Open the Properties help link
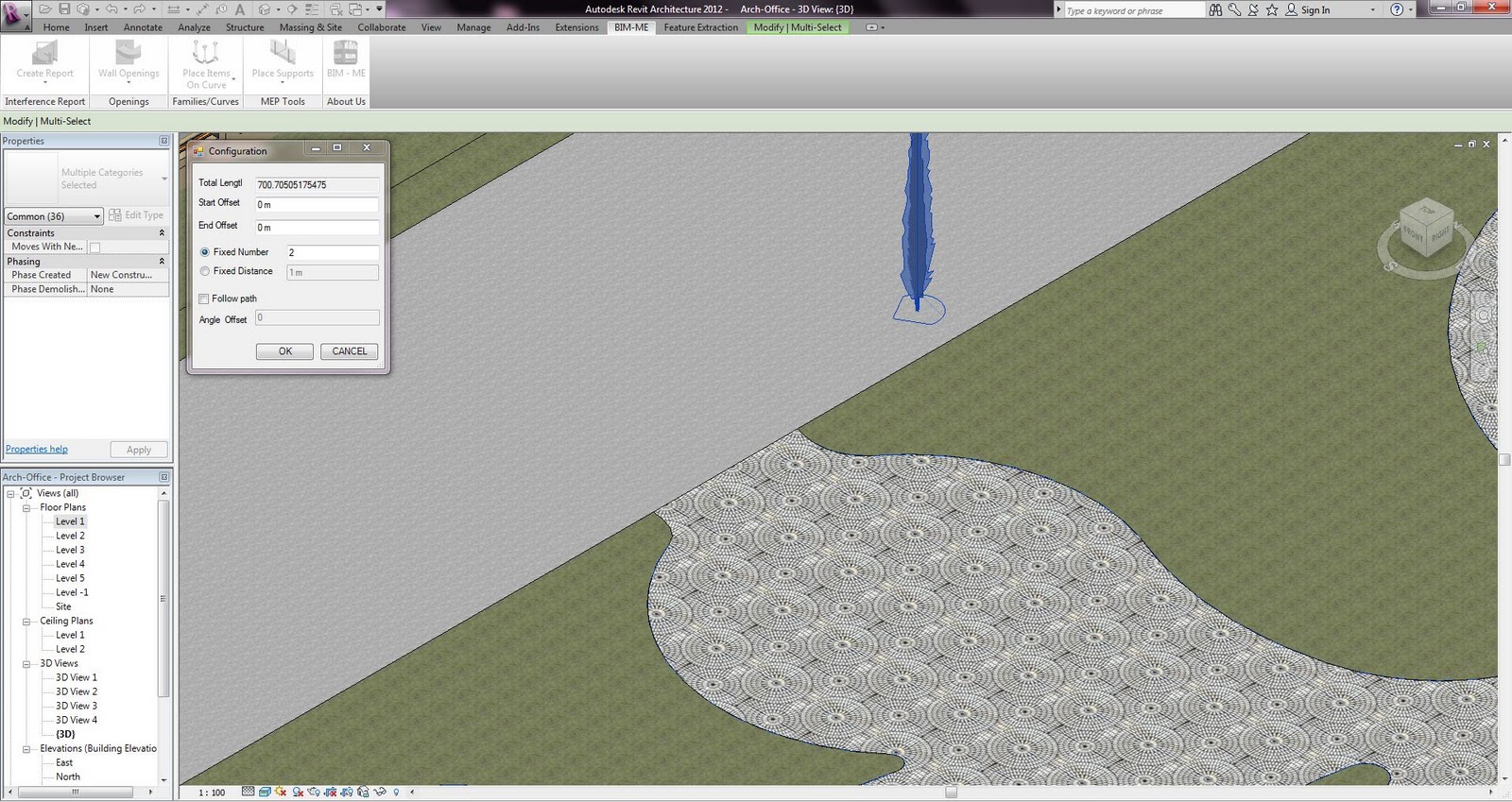 (x=37, y=449)
